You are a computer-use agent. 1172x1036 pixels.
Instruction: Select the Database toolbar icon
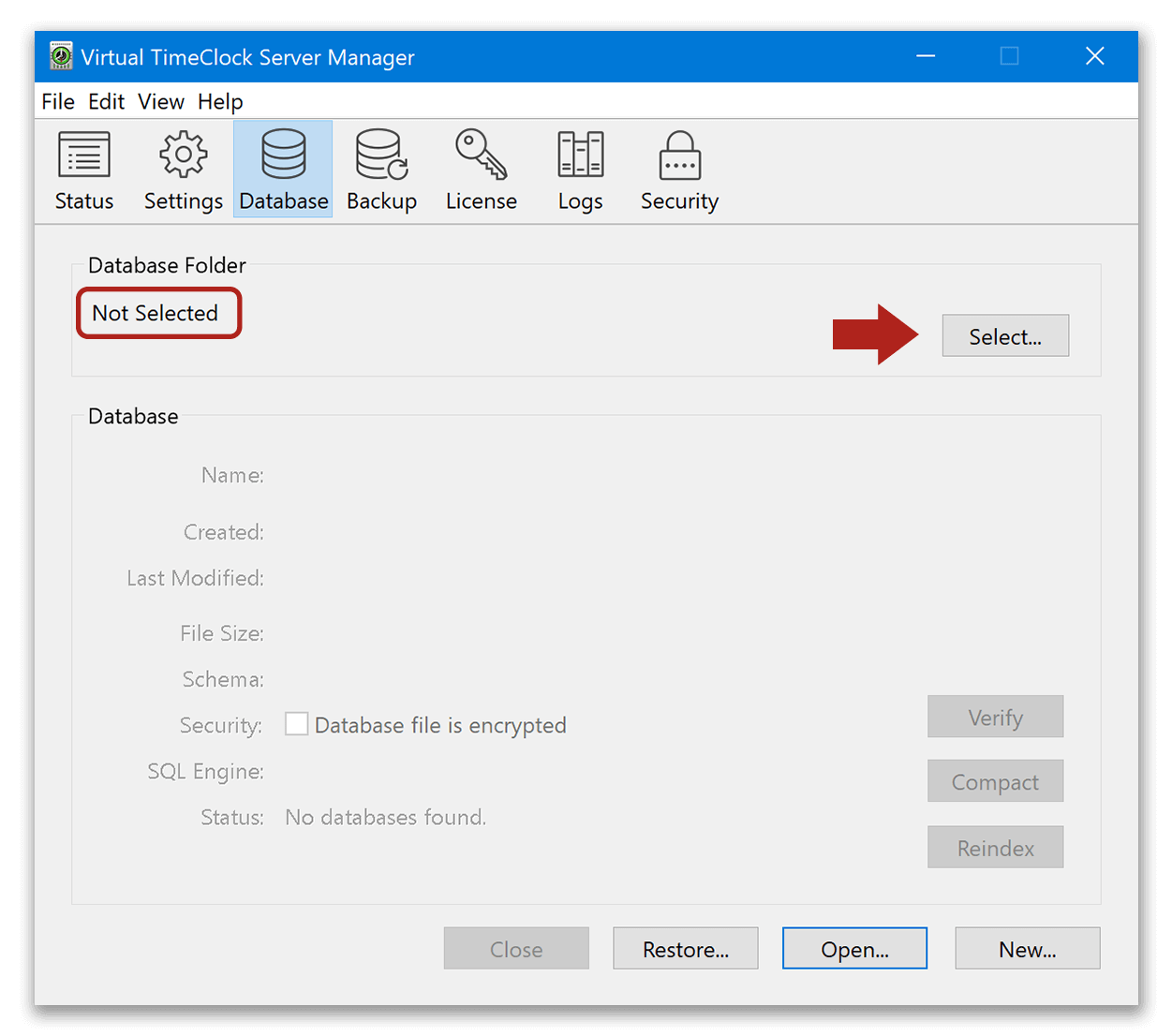click(283, 170)
